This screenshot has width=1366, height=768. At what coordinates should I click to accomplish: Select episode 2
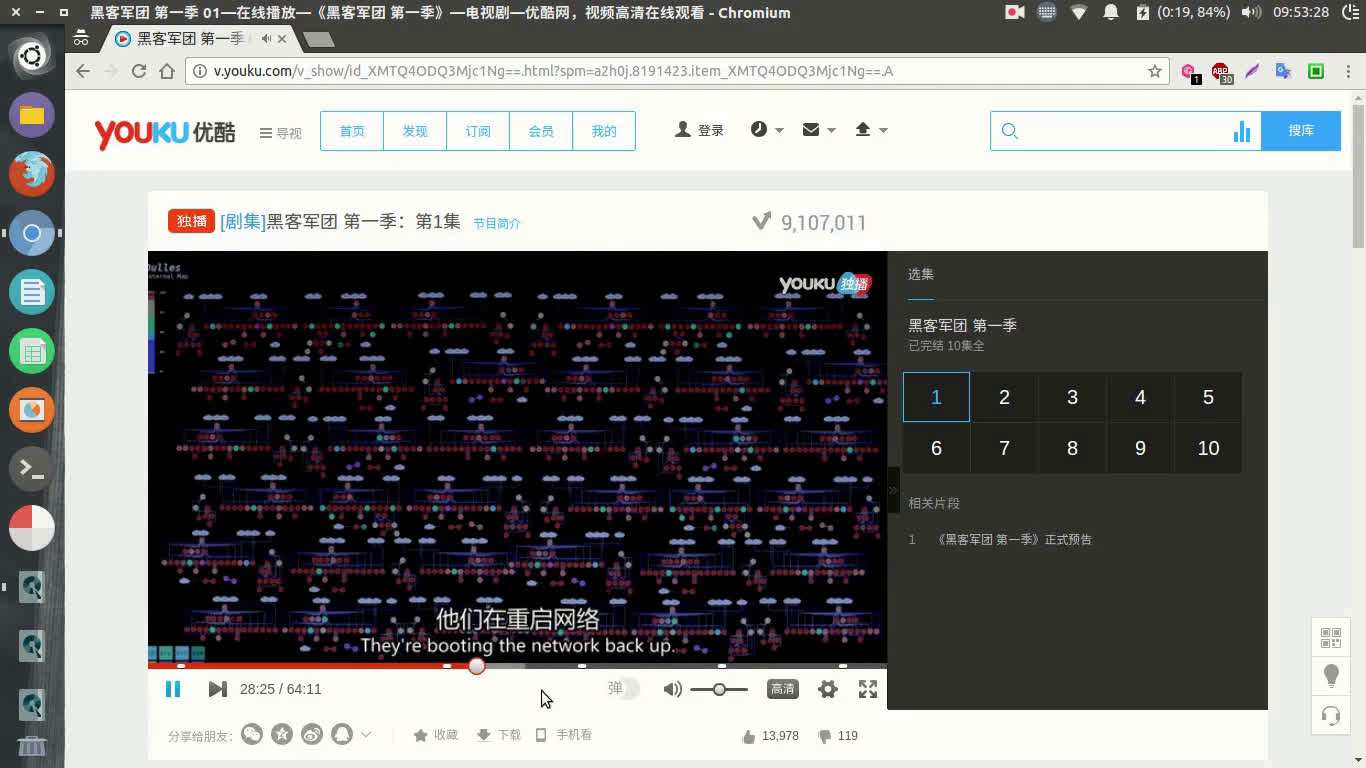point(1004,397)
